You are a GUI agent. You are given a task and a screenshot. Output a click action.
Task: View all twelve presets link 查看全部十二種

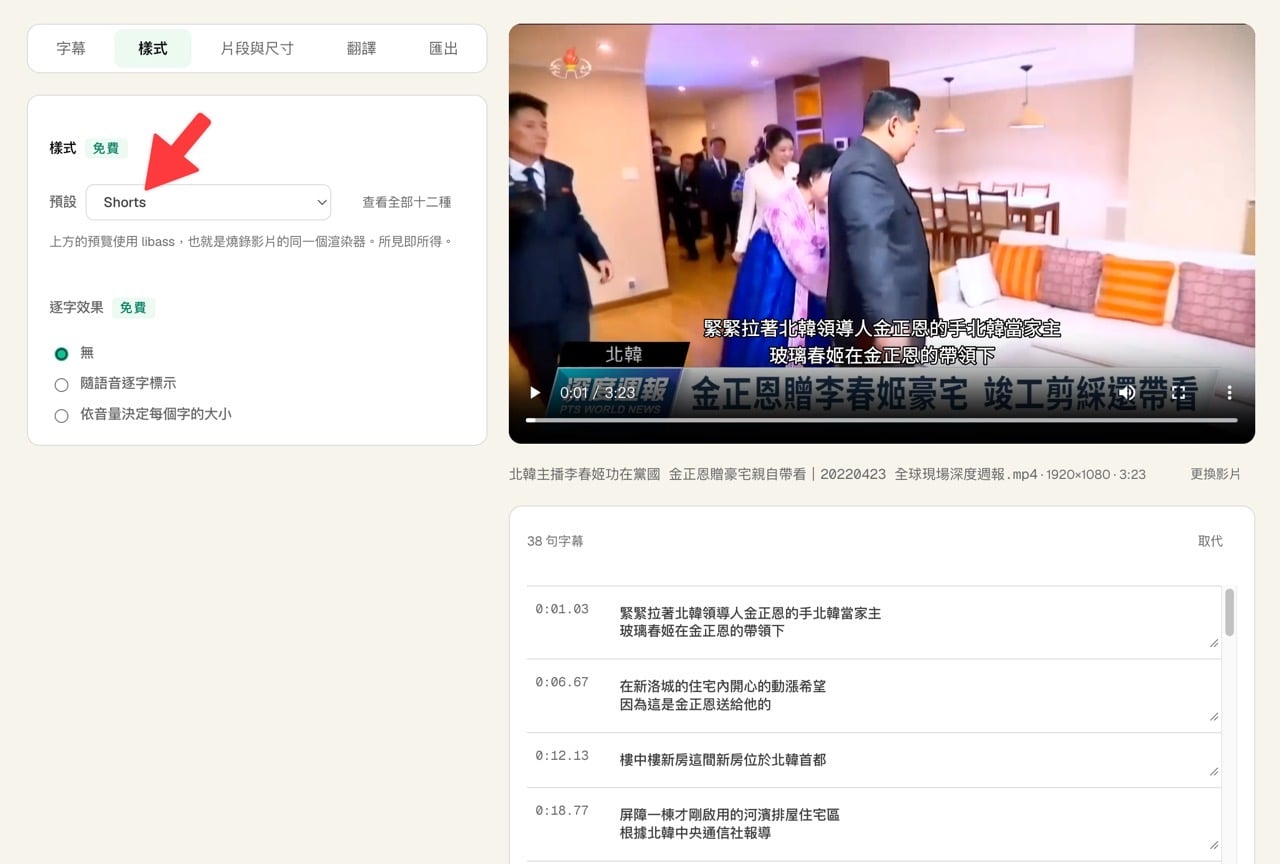[x=406, y=202]
